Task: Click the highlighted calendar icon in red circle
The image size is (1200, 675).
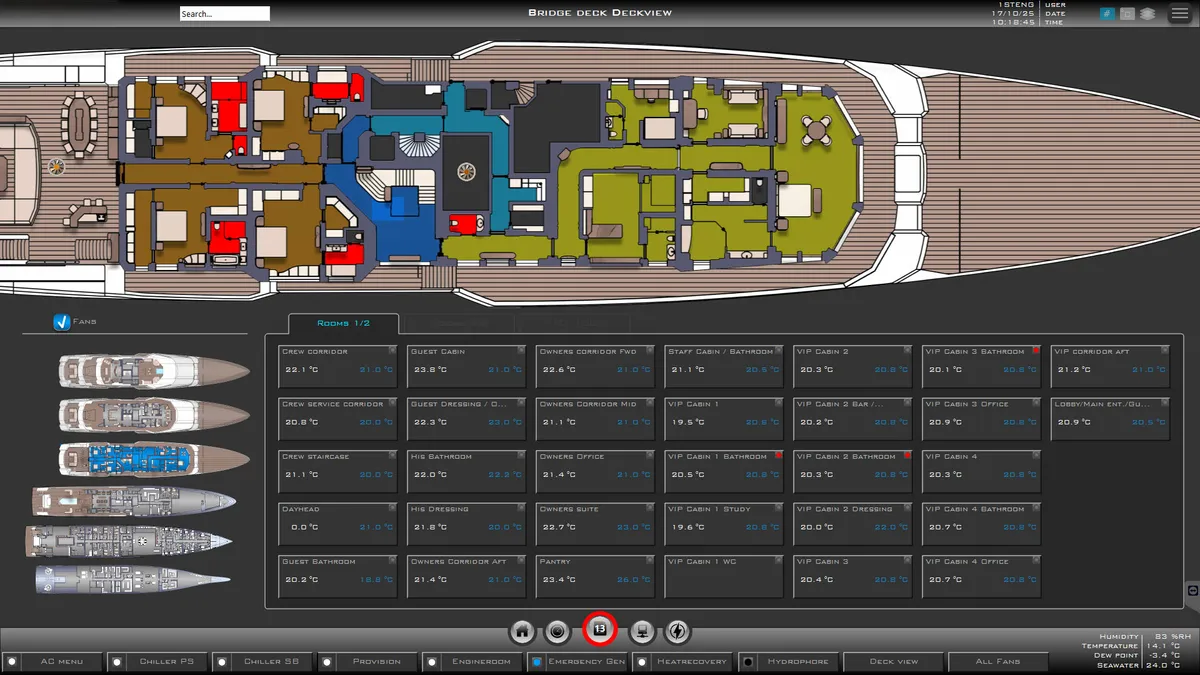Action: coord(598,631)
